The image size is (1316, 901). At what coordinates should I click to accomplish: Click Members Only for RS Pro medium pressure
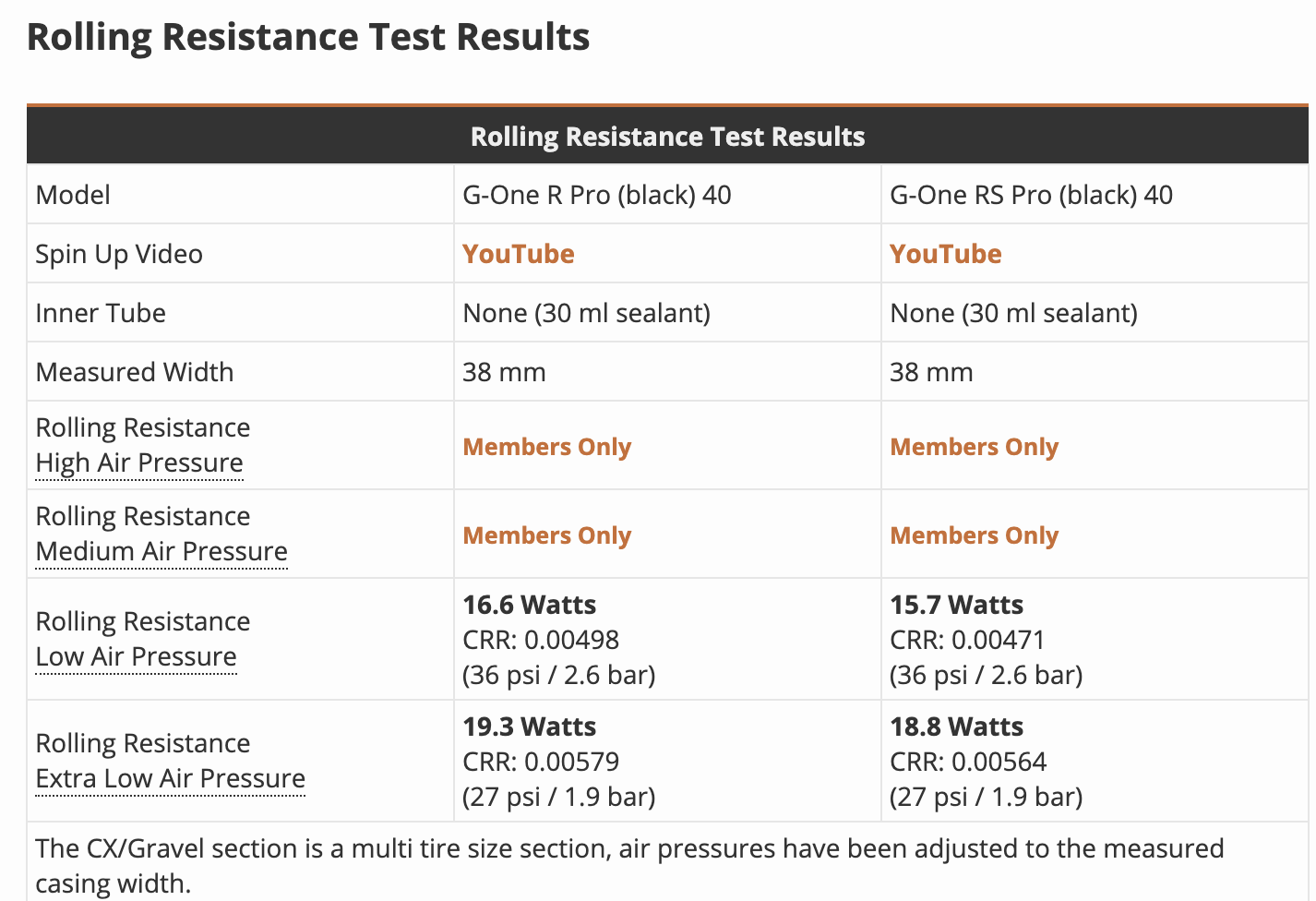[974, 535]
